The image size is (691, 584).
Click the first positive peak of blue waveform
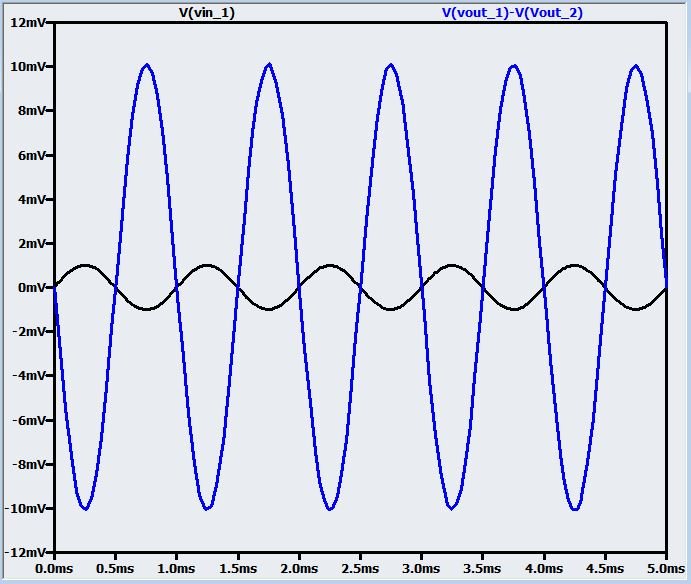[146, 65]
